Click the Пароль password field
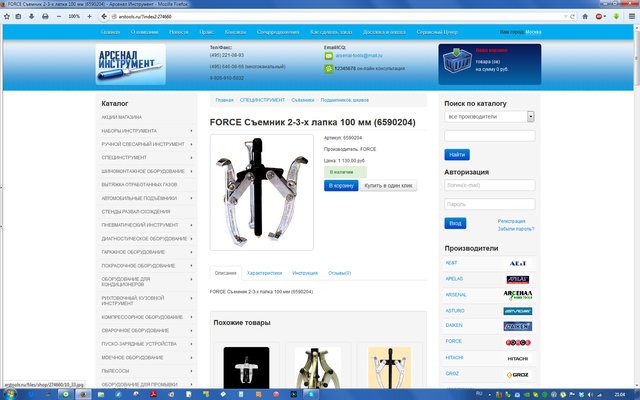Viewport: 640px width, 400px height. click(489, 204)
